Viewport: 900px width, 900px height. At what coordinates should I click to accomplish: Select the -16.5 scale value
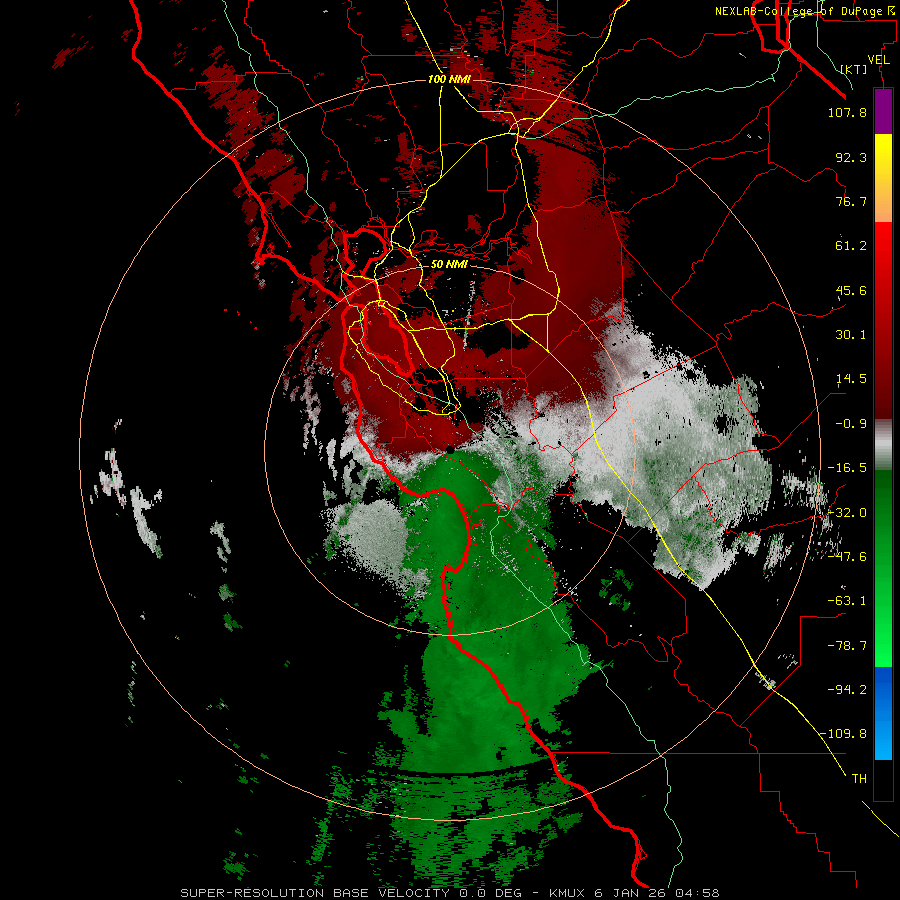[847, 468]
